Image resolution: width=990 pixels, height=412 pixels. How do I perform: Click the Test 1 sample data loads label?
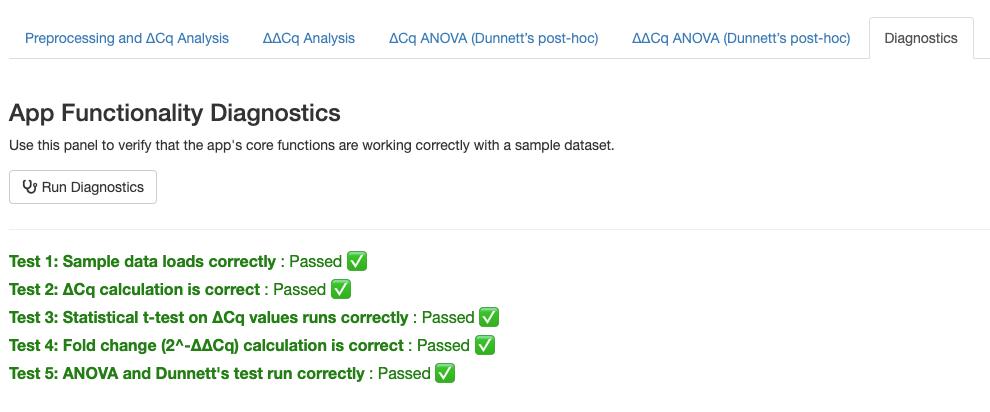click(142, 261)
